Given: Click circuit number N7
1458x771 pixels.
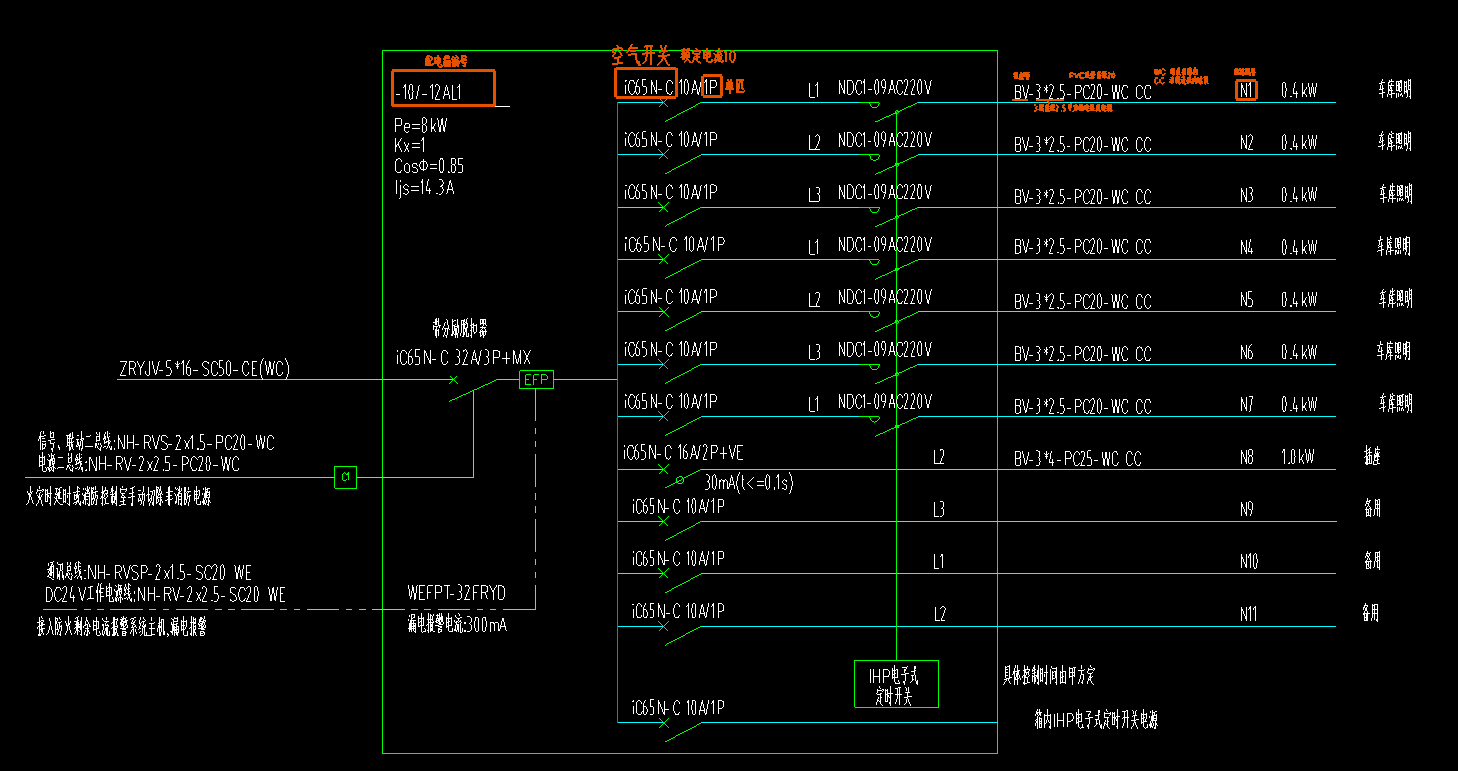Looking at the screenshot, I should (1246, 404).
